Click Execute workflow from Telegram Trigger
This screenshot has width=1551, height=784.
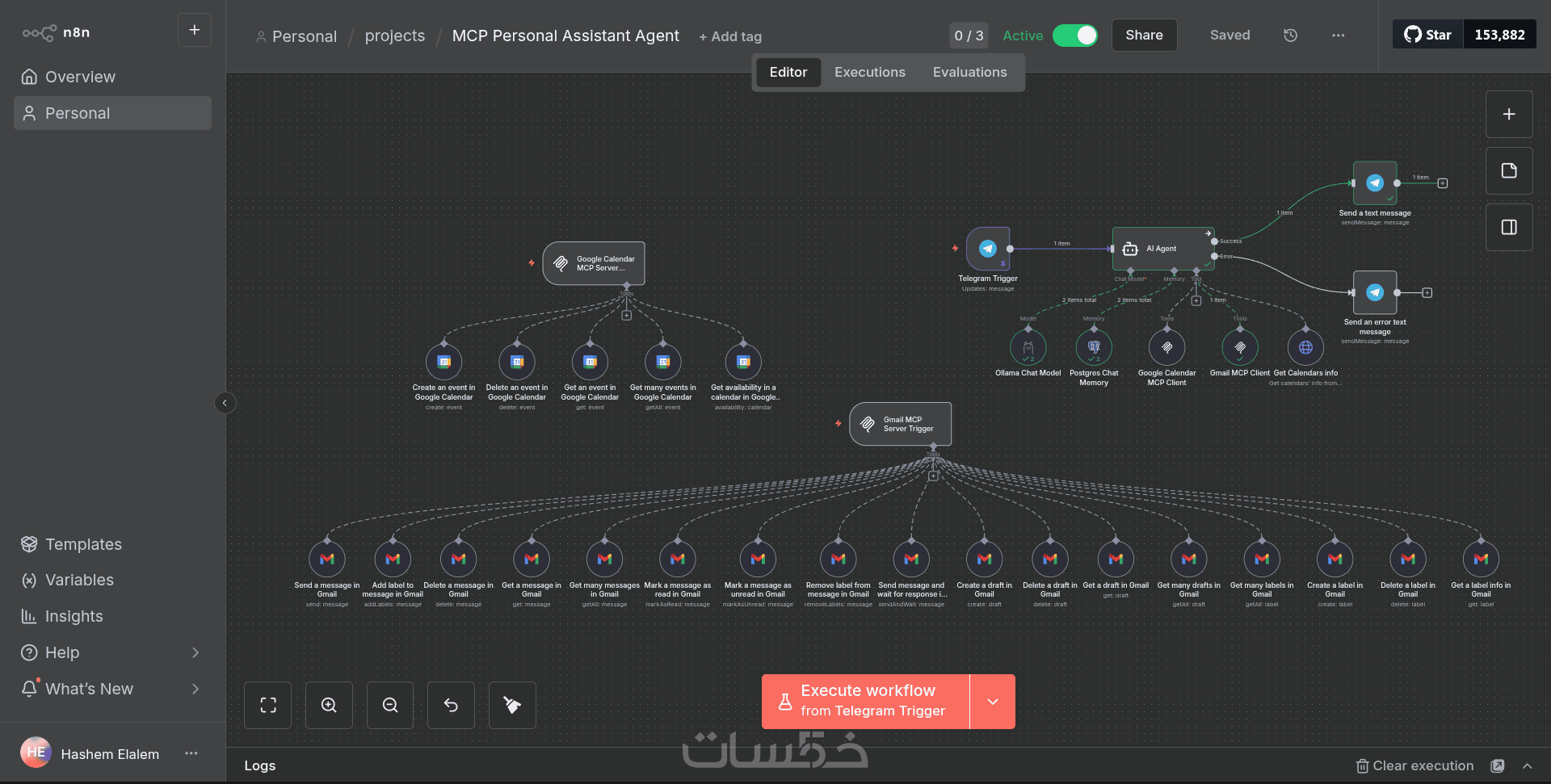(x=866, y=702)
